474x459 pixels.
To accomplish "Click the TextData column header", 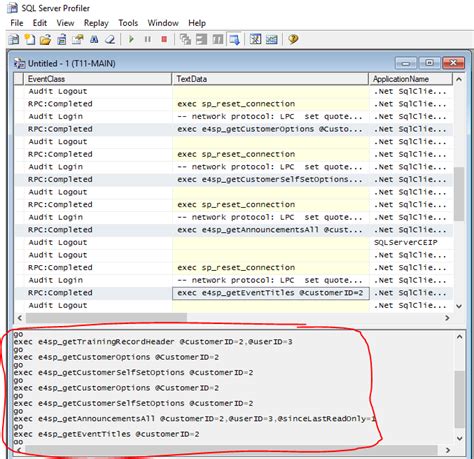I will (x=270, y=79).
